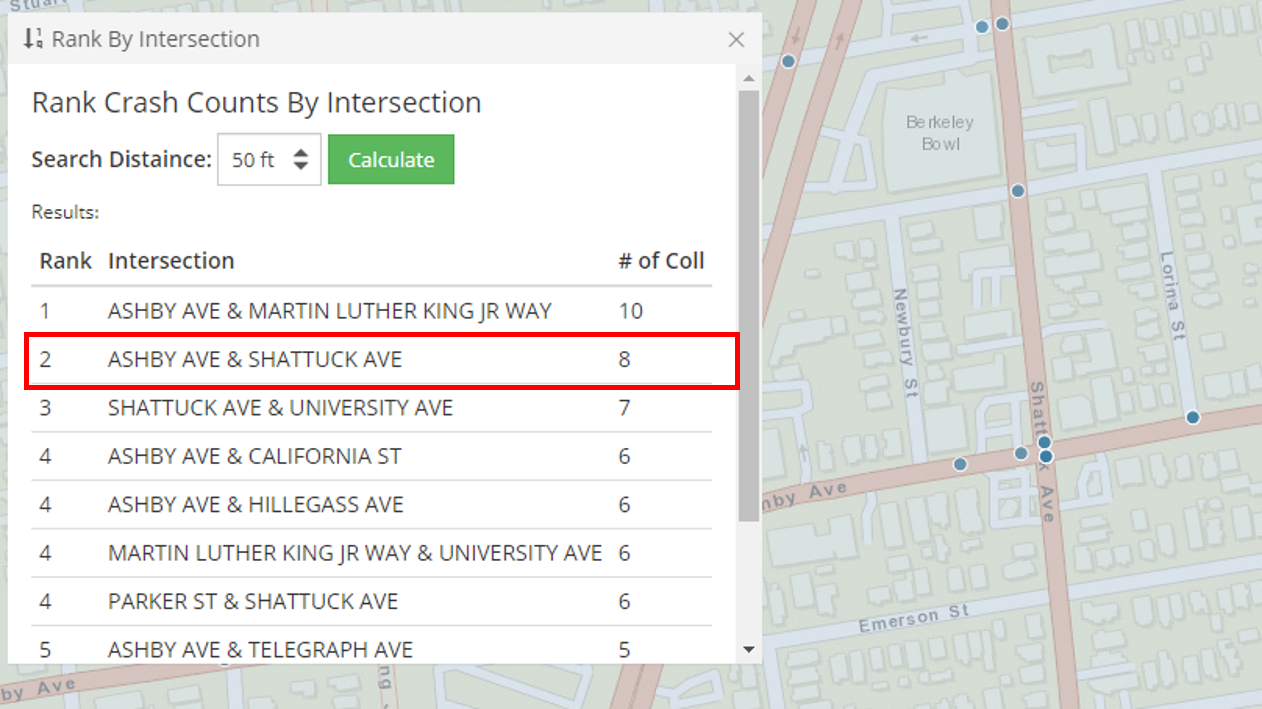Click the results list scrollbar thumb
This screenshot has width=1262, height=709.
(748, 305)
